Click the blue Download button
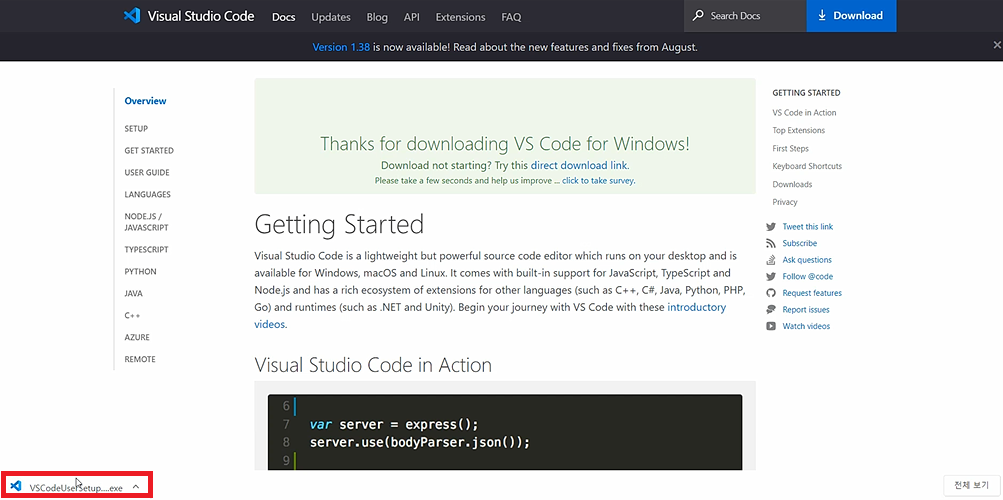 [x=851, y=16]
